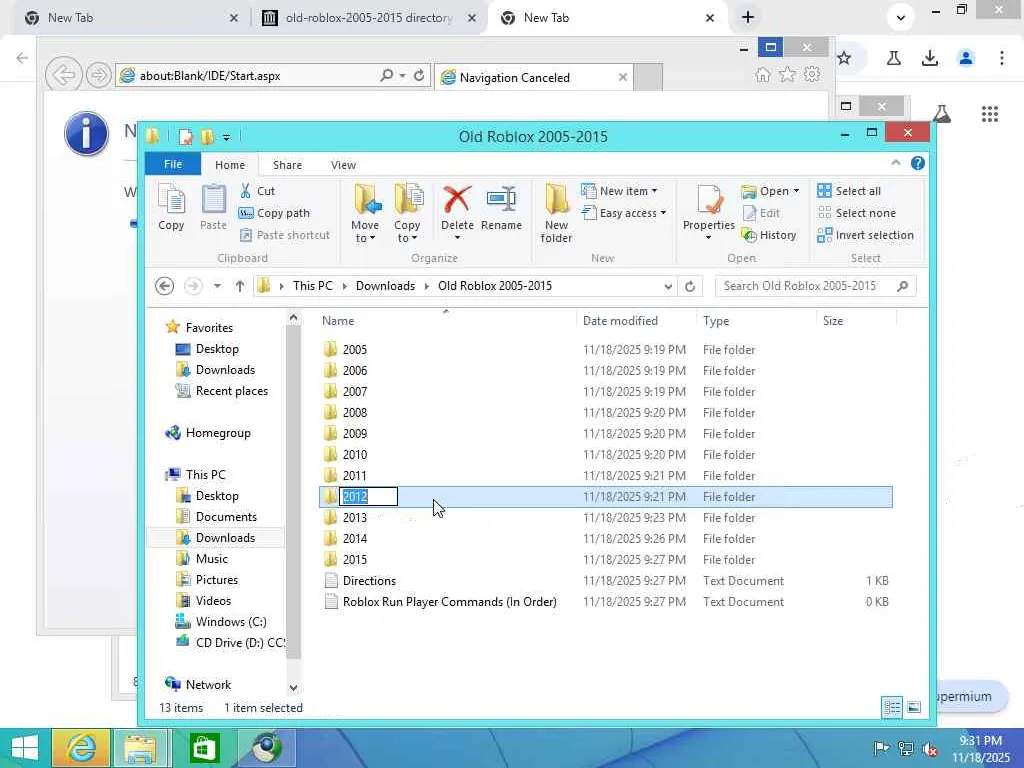Open Quick Access Toolbar customize dropdown

(x=226, y=137)
